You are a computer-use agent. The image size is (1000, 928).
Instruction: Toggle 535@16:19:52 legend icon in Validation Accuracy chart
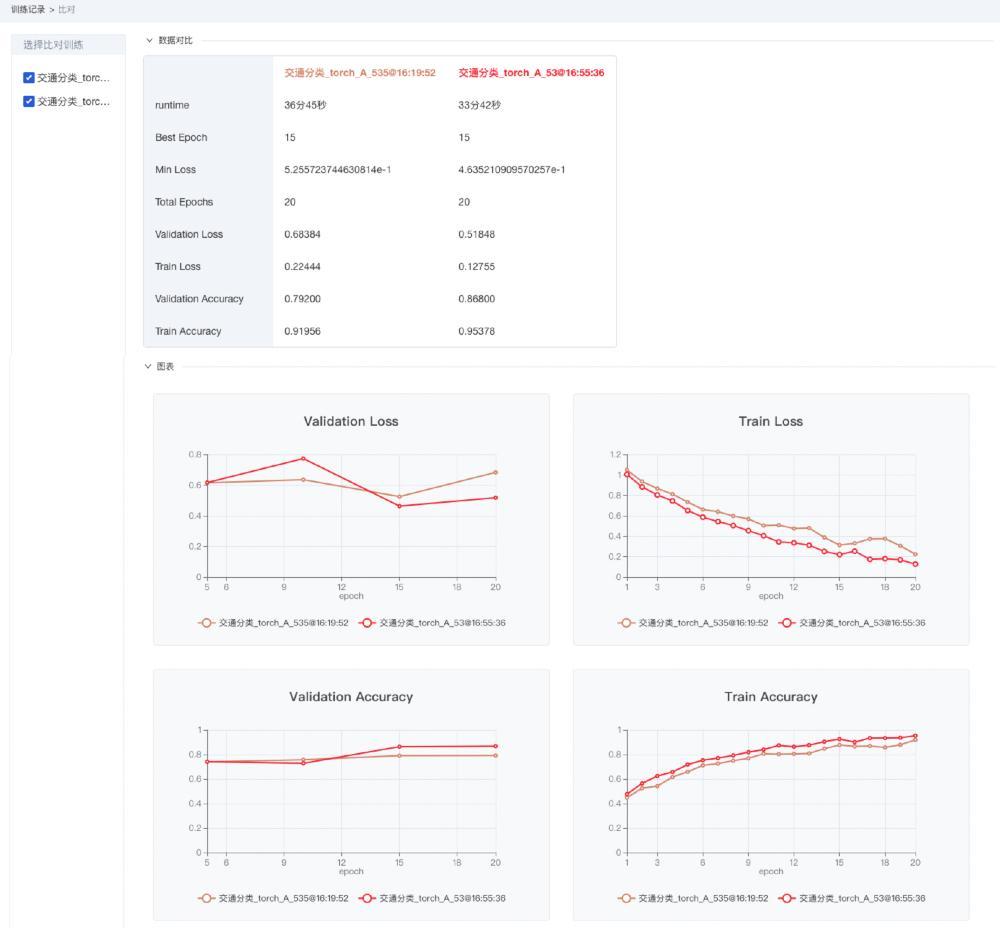(206, 899)
